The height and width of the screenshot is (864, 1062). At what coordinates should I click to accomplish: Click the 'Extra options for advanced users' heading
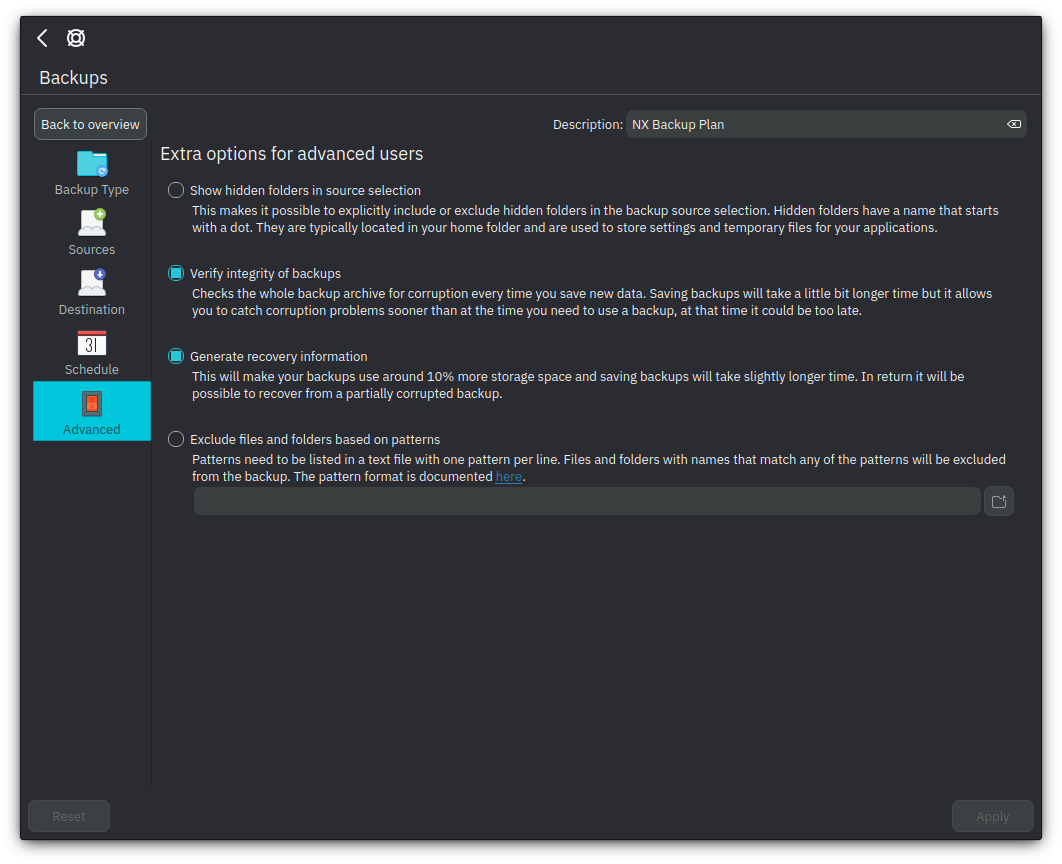coord(292,154)
